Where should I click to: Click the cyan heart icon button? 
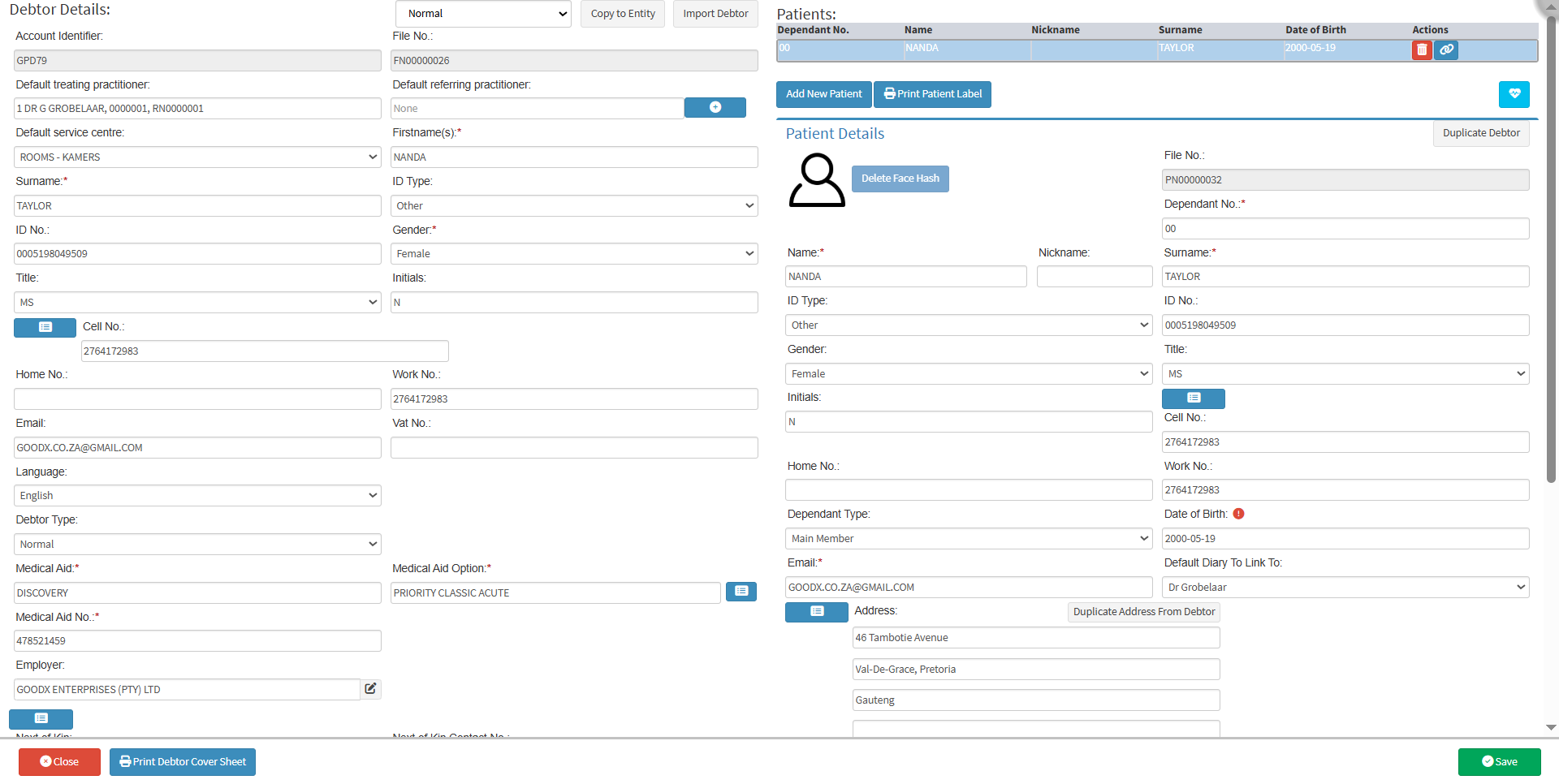[1514, 94]
